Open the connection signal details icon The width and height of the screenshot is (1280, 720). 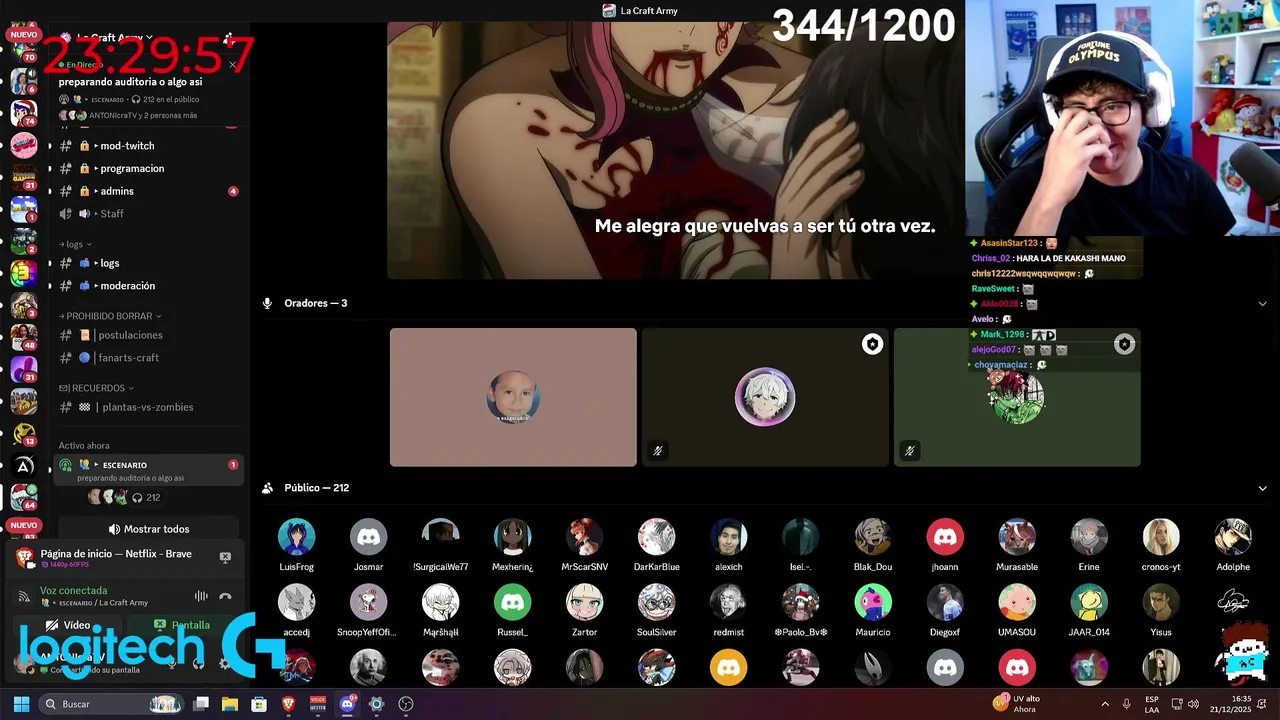click(x=24, y=597)
